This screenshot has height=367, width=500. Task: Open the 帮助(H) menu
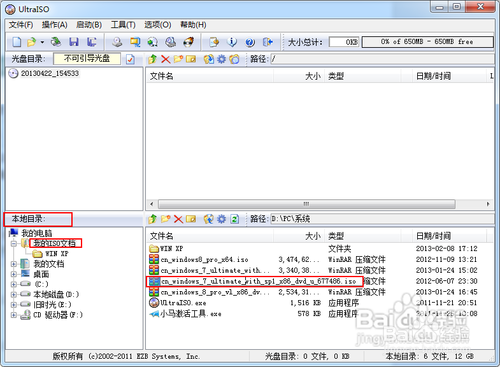[193, 25]
